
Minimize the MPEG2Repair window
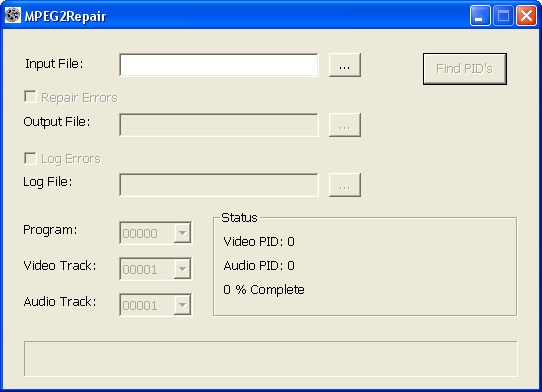pos(480,16)
